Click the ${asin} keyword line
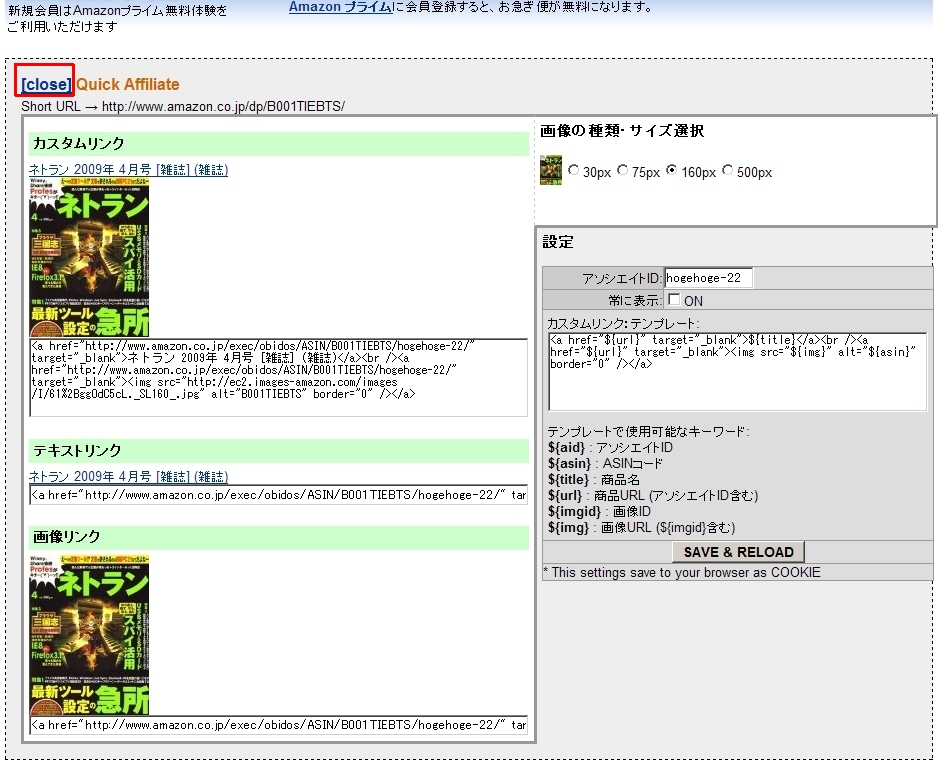This screenshot has height=765, width=938. click(605, 464)
